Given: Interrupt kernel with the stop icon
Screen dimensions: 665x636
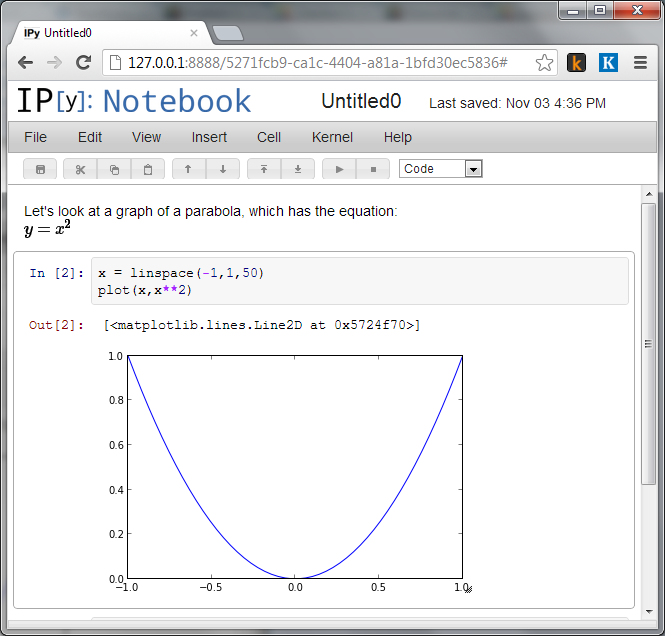Looking at the screenshot, I should 373,169.
